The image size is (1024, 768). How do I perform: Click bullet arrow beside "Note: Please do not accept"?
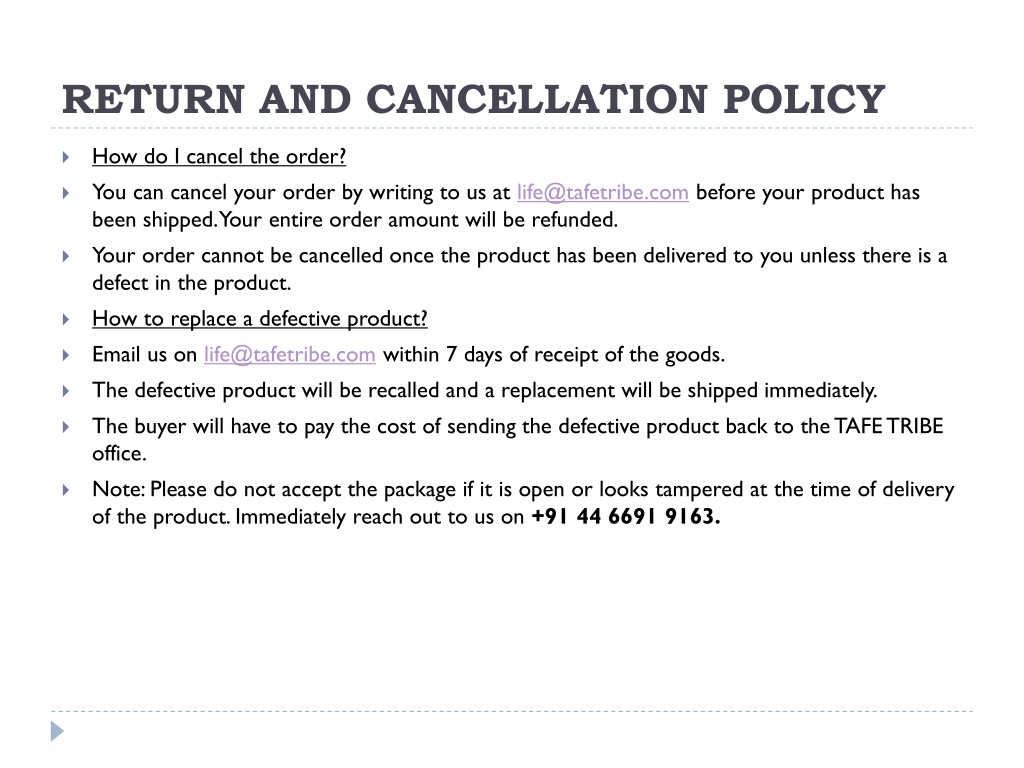pyautogui.click(x=66, y=490)
